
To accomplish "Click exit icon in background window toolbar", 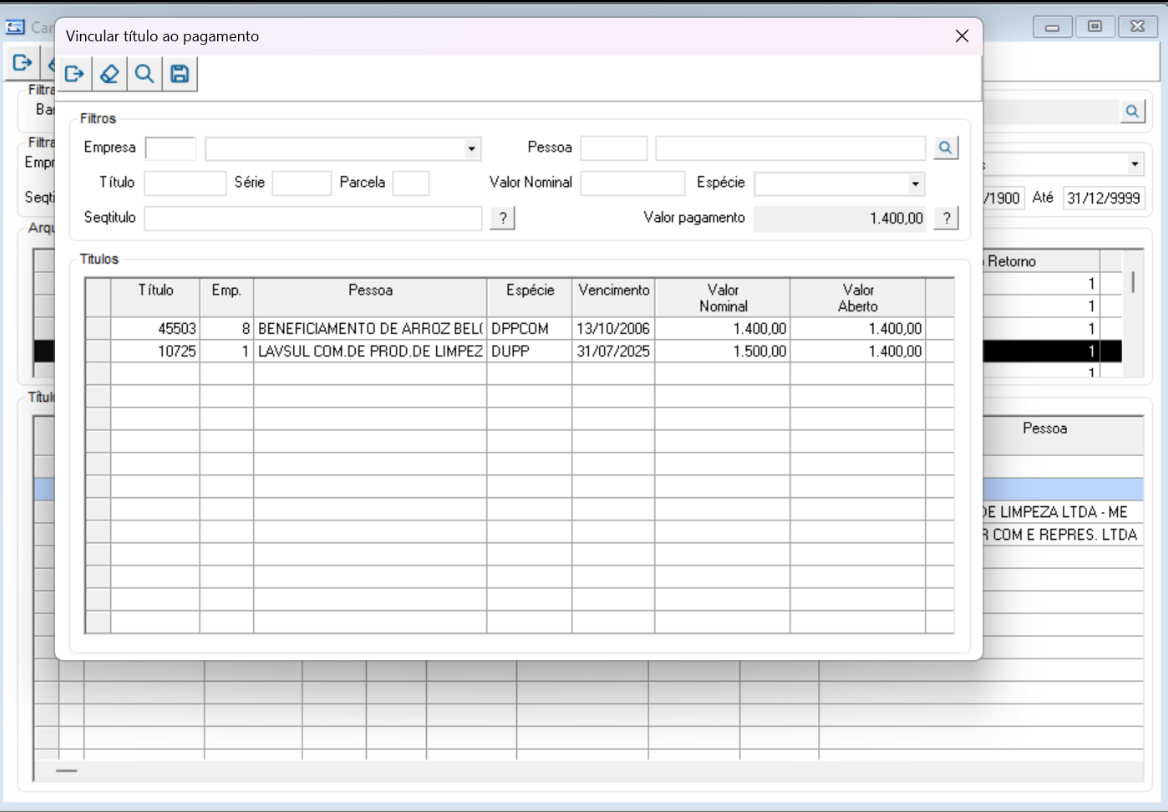I will (x=22, y=63).
